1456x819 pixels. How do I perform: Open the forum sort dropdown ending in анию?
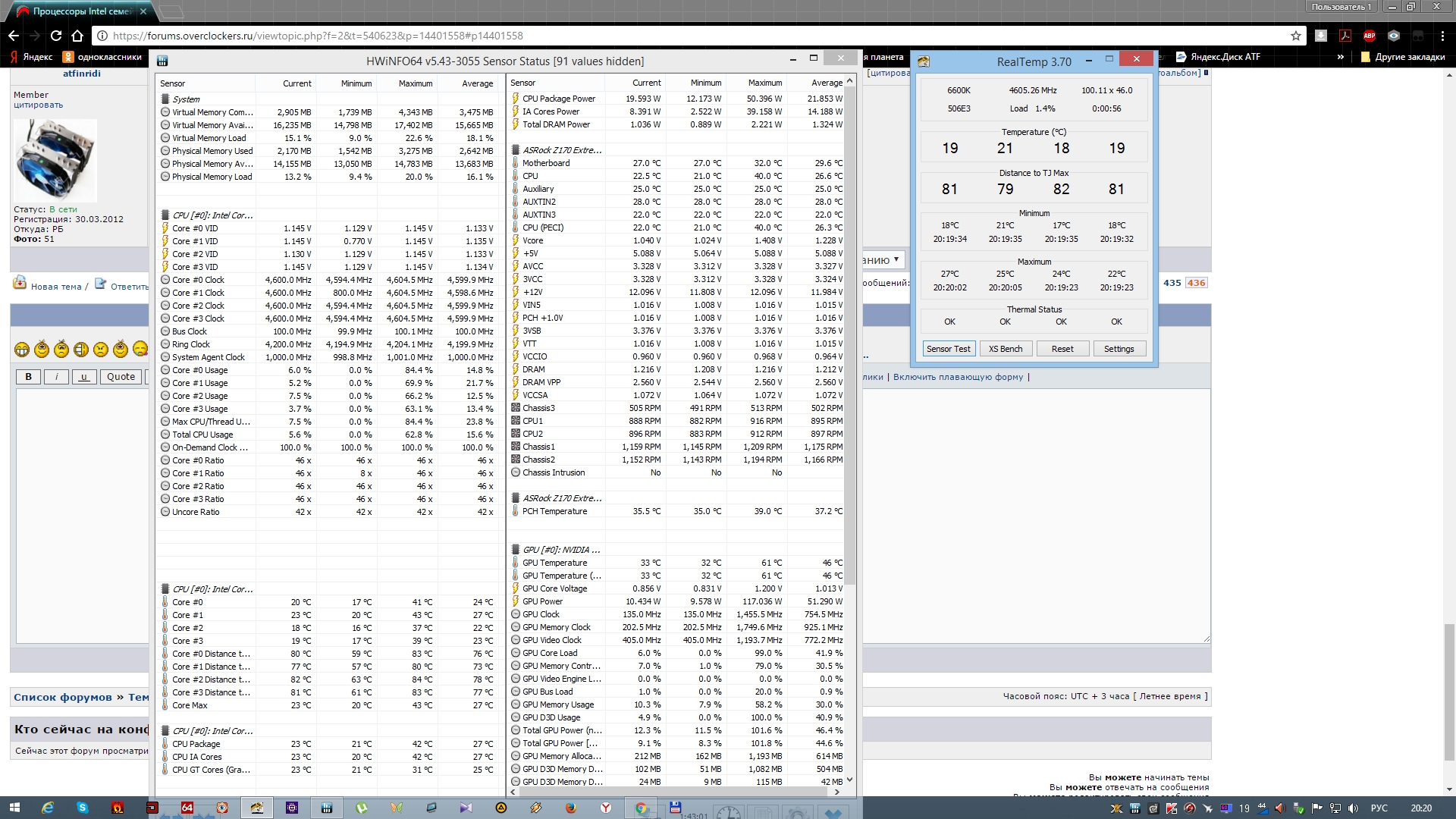883,260
